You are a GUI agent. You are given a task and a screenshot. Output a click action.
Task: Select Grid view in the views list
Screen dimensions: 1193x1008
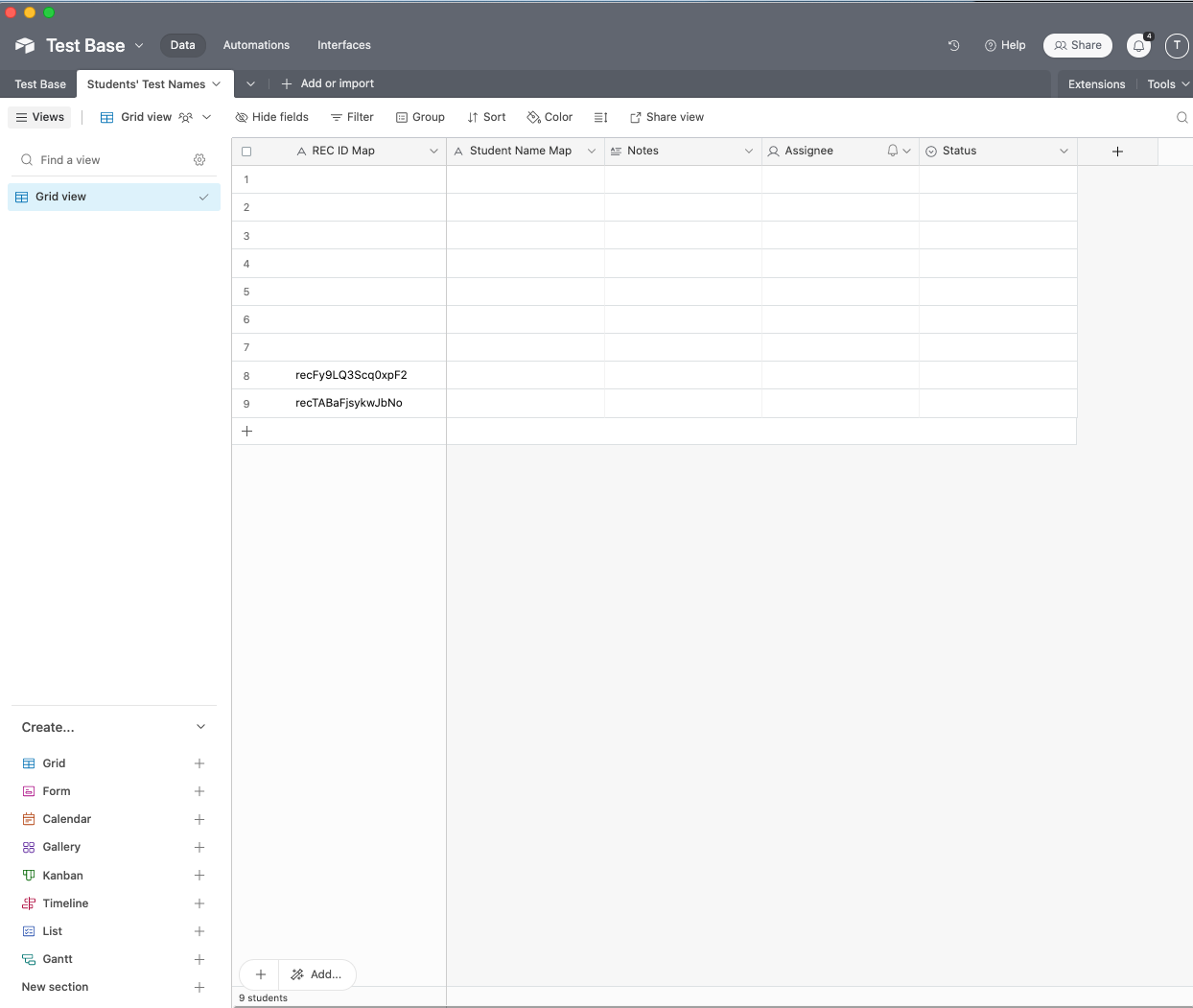pos(114,197)
